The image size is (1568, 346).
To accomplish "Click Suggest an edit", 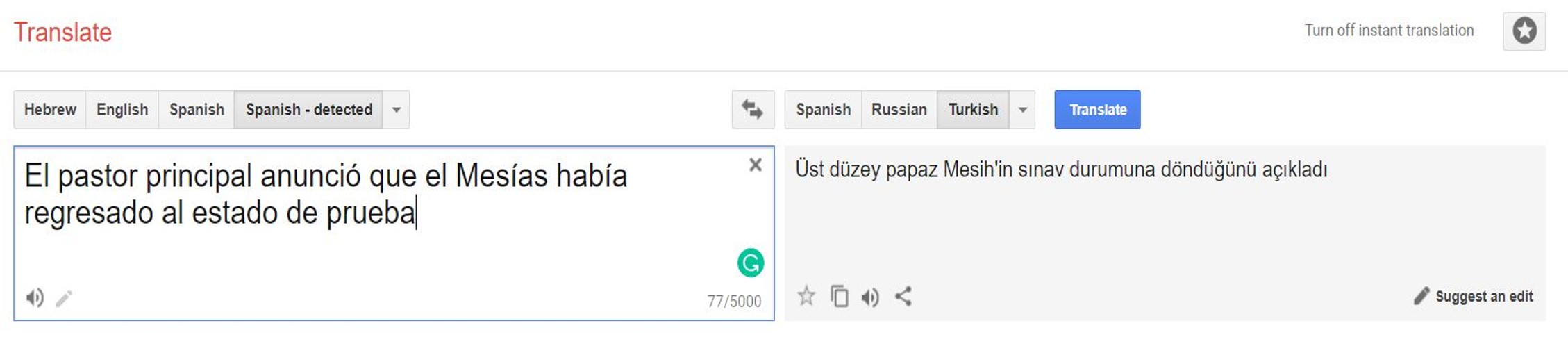I will point(1474,297).
